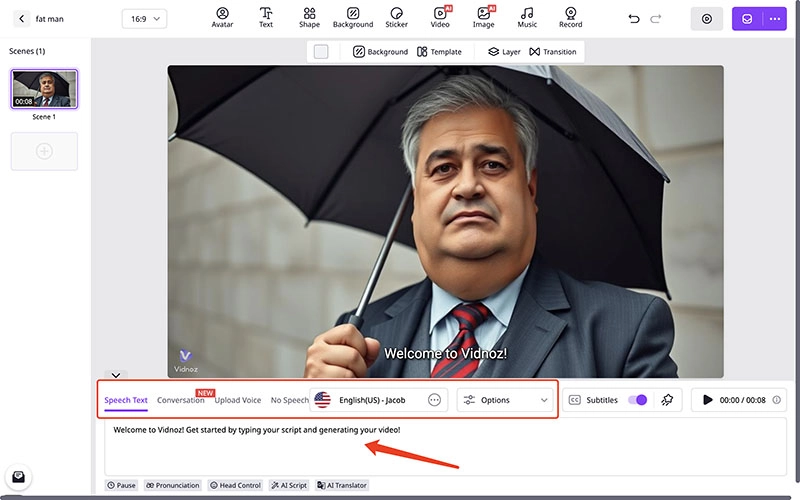Open the Avatar tool

pyautogui.click(x=222, y=17)
